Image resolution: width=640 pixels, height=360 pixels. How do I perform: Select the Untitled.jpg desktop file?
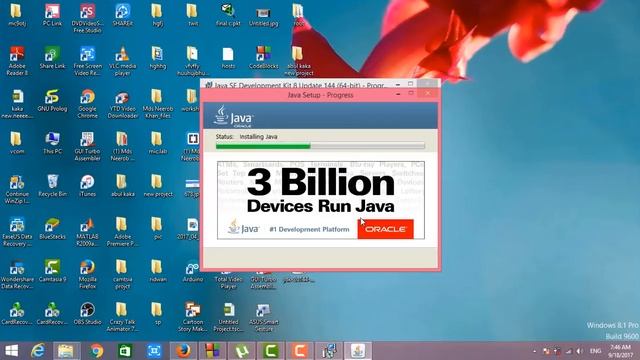pyautogui.click(x=263, y=16)
